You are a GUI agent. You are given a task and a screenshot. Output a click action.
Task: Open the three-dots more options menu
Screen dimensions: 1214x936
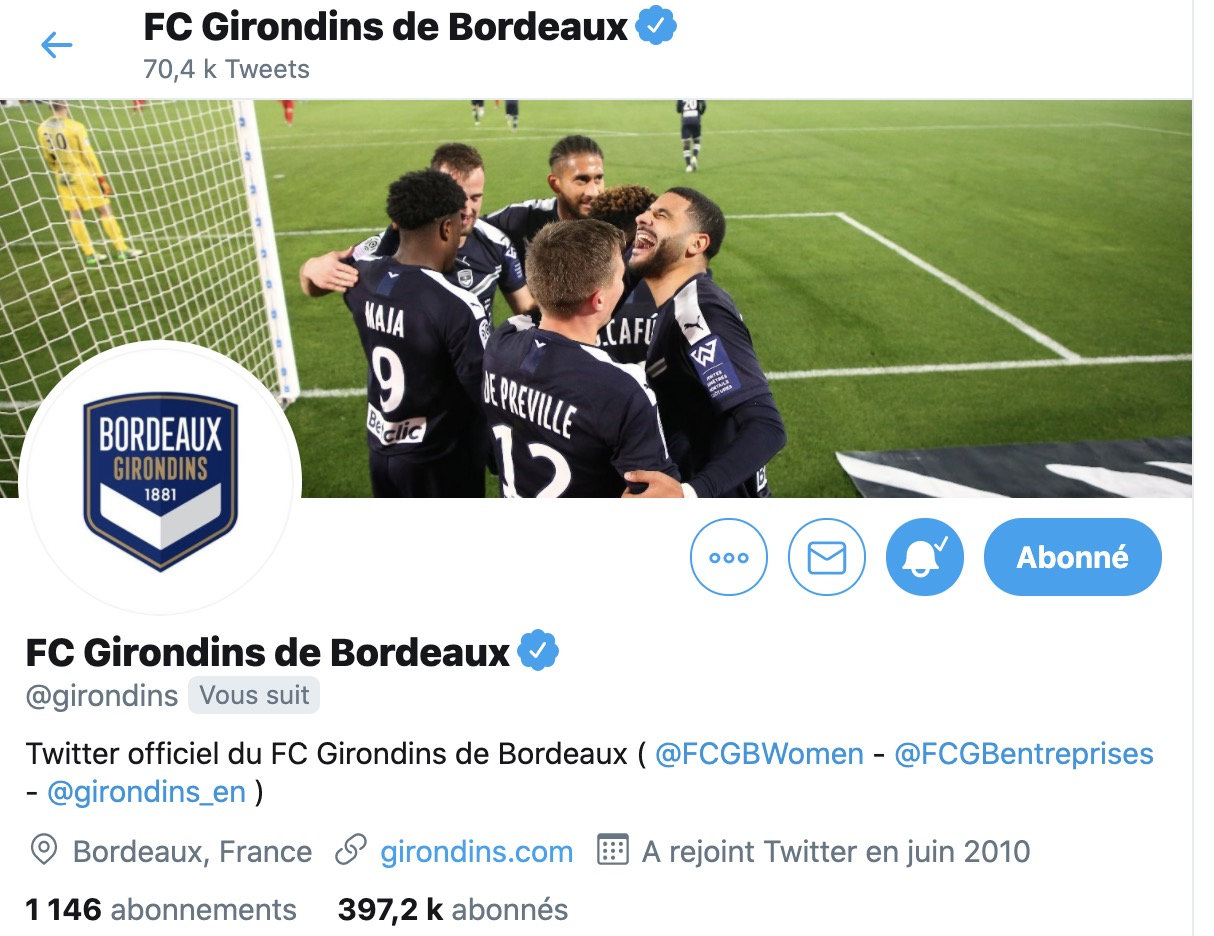tap(729, 557)
